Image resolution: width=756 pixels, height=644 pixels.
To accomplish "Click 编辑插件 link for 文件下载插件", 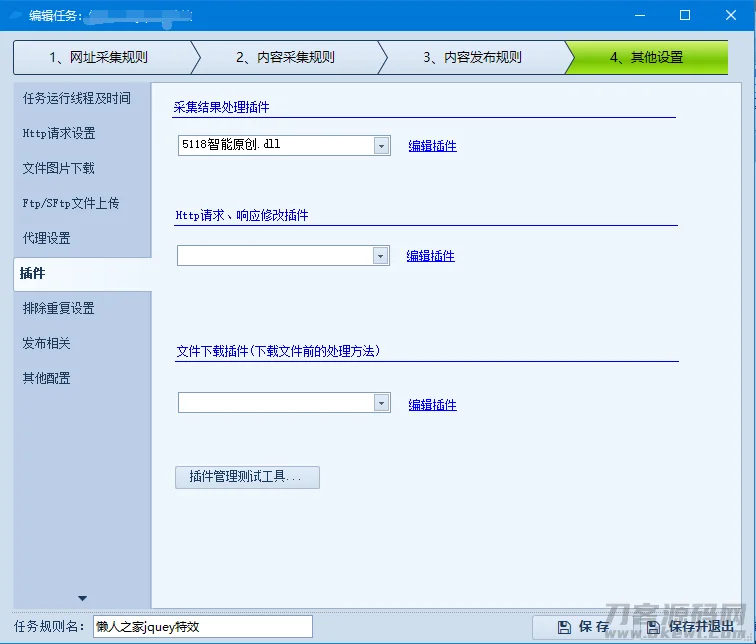I will [432, 405].
